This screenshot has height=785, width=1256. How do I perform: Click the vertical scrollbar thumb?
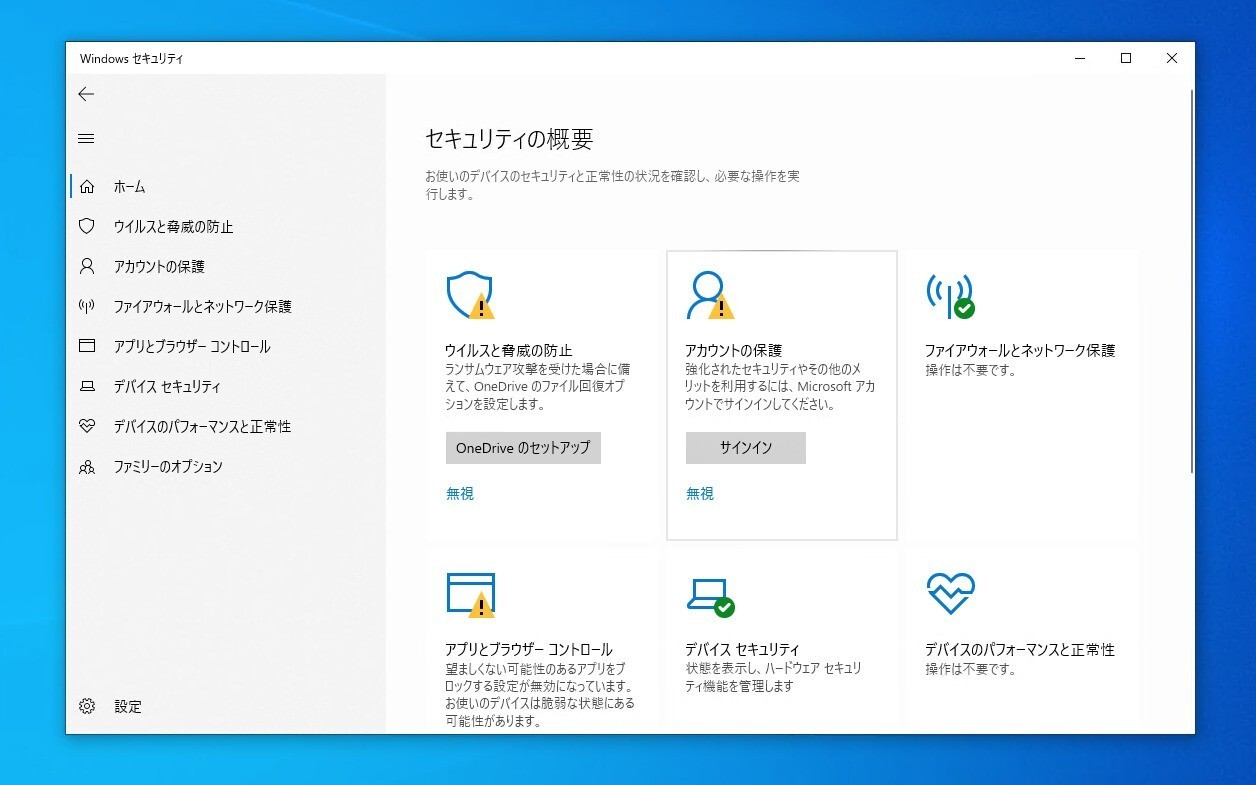click(1190, 281)
